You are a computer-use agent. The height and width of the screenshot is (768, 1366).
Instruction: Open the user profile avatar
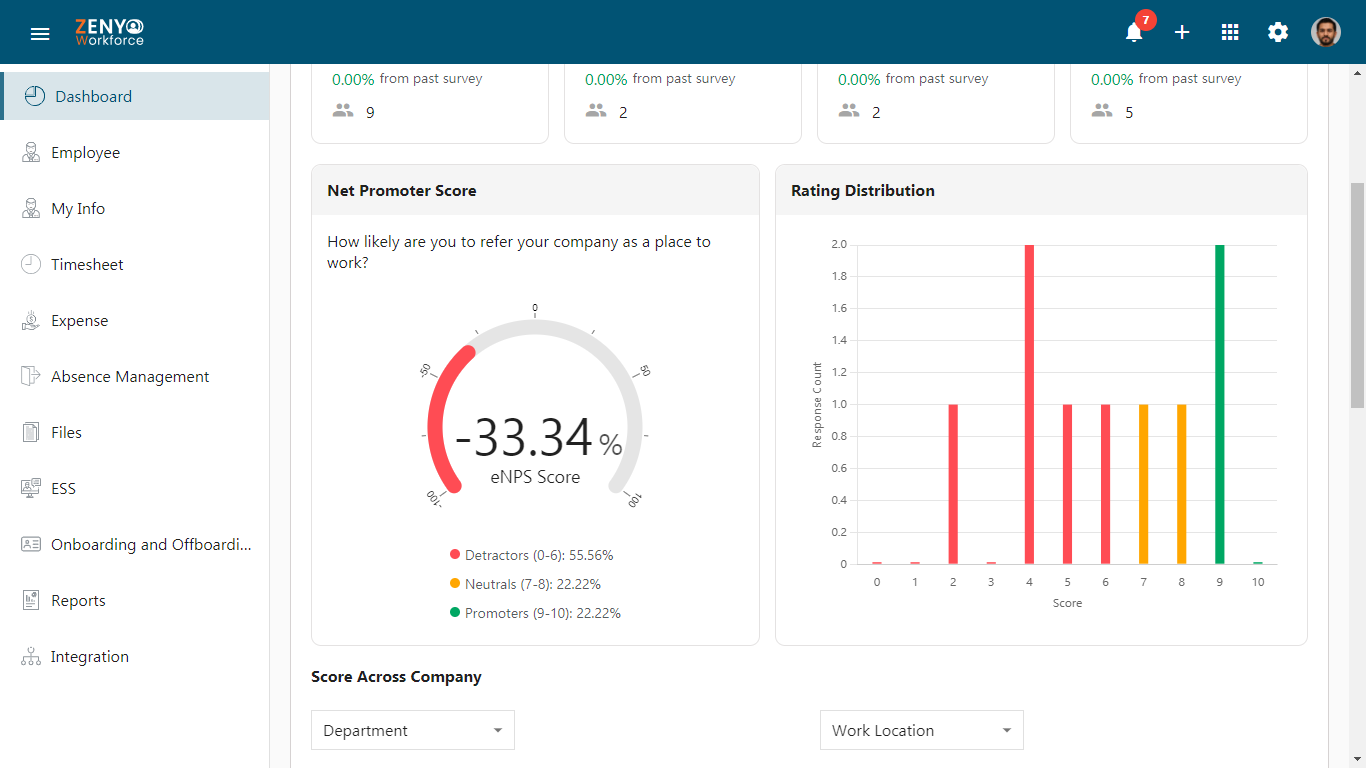click(1326, 32)
